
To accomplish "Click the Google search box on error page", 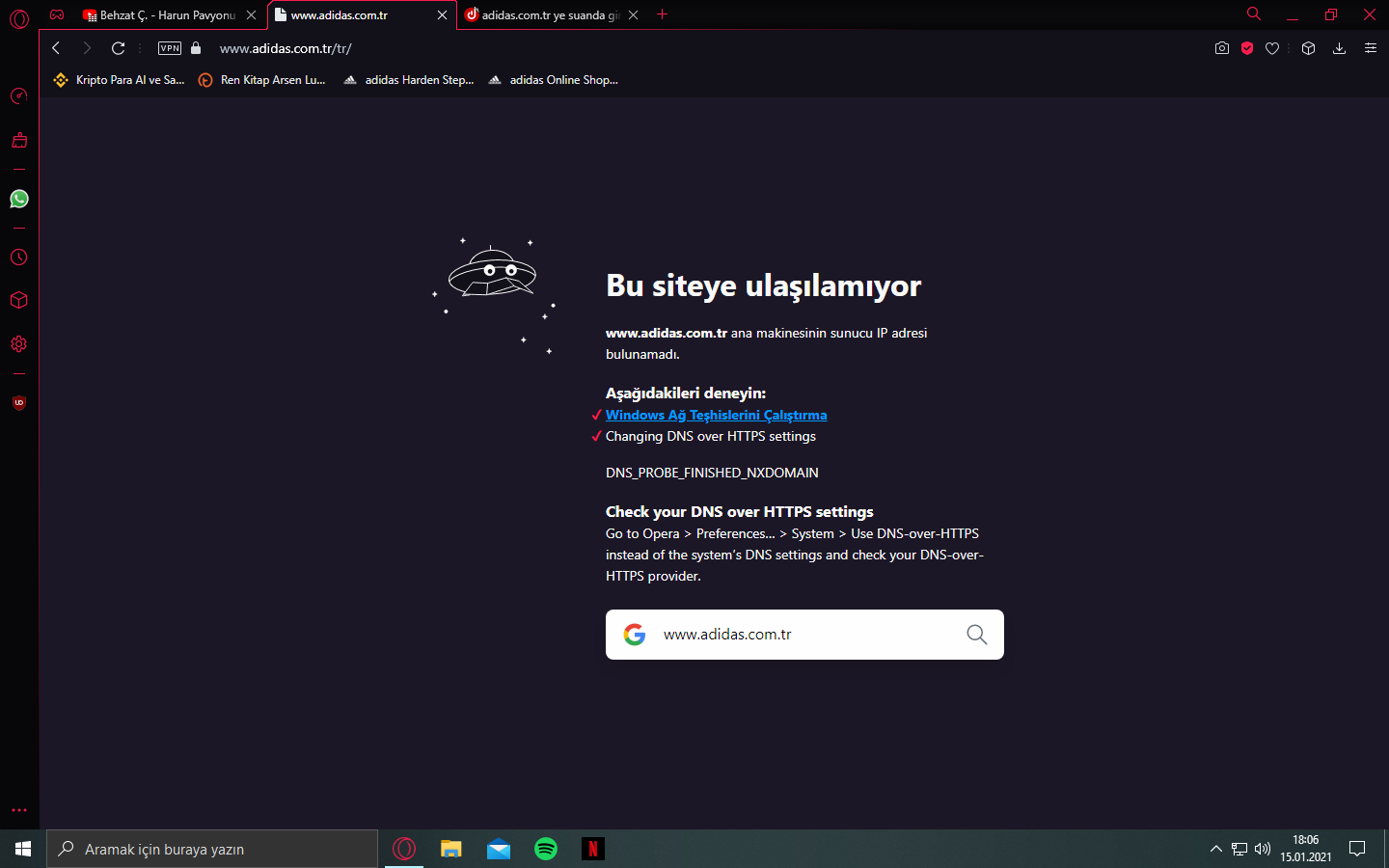I will [x=804, y=635].
